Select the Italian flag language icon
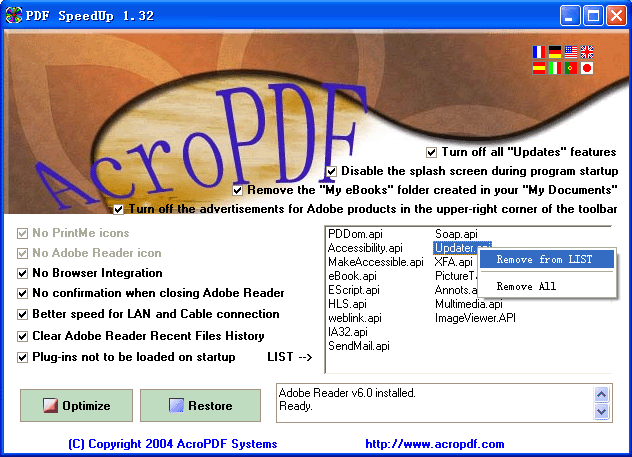Image resolution: width=632 pixels, height=457 pixels. 555,68
